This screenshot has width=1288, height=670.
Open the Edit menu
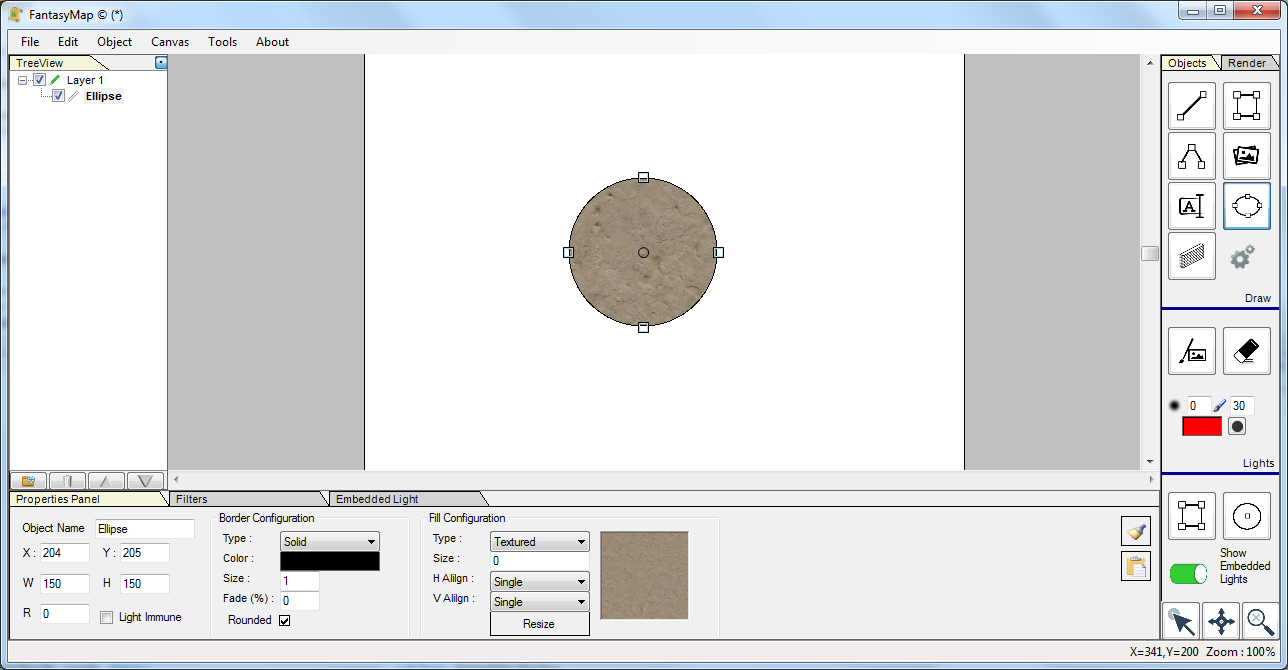pyautogui.click(x=68, y=42)
